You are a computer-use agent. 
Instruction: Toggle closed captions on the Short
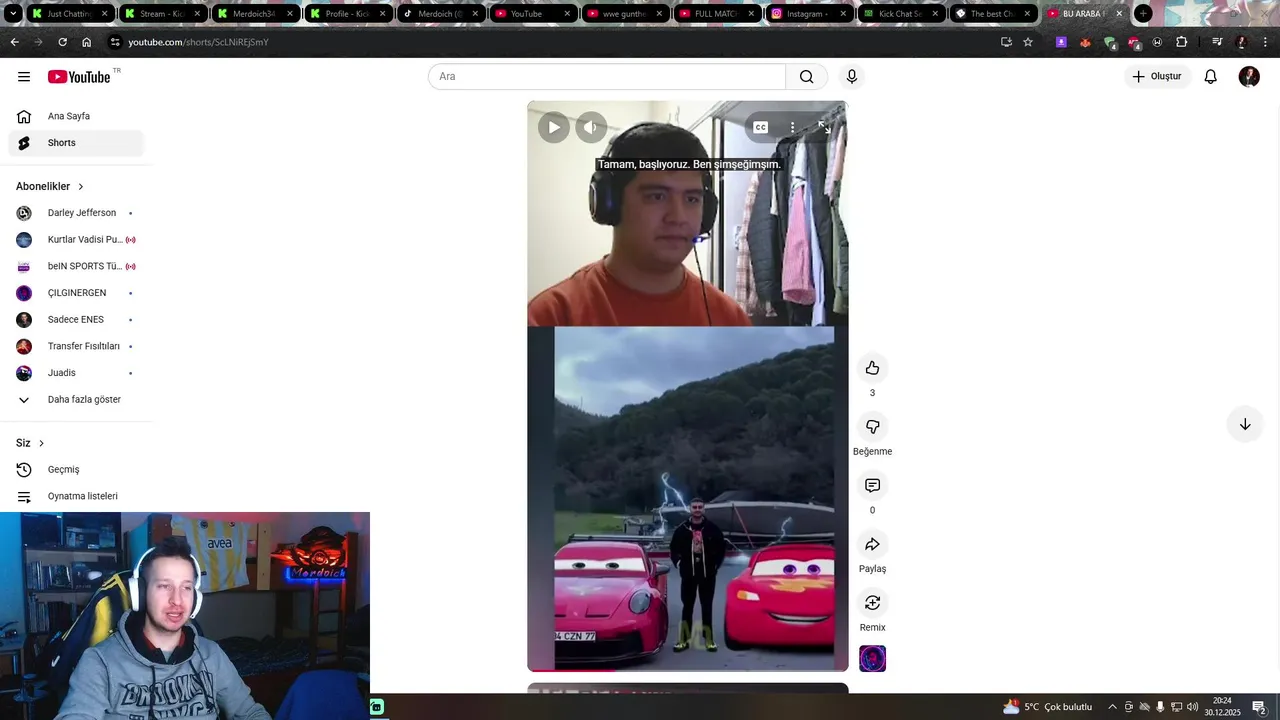pyautogui.click(x=761, y=127)
